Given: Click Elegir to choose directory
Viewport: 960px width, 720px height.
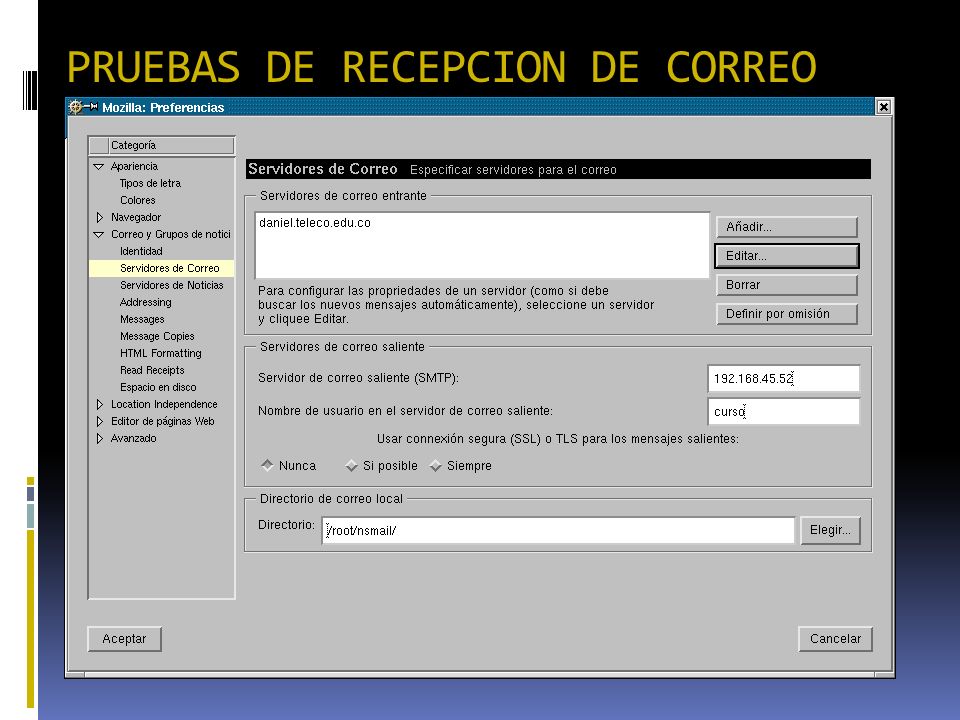Looking at the screenshot, I should tap(830, 530).
